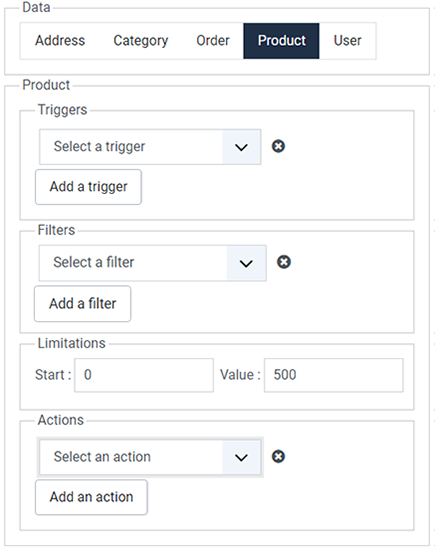Click the chevron arrow on the filter select
Screen dimensions: 435x554
(246, 263)
